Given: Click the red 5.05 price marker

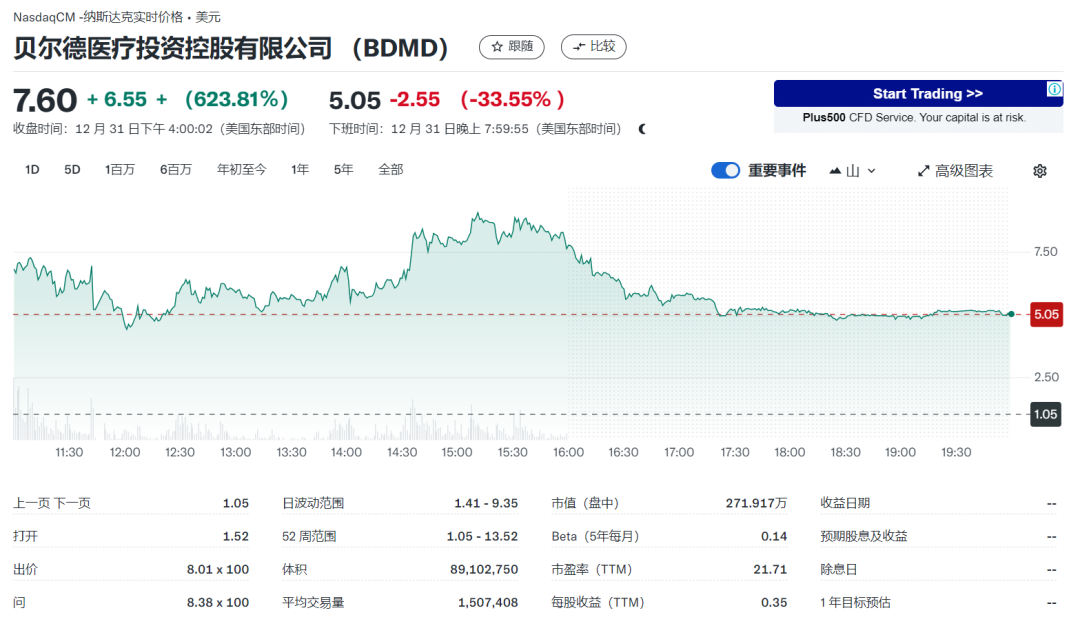Looking at the screenshot, I should [x=1046, y=315].
